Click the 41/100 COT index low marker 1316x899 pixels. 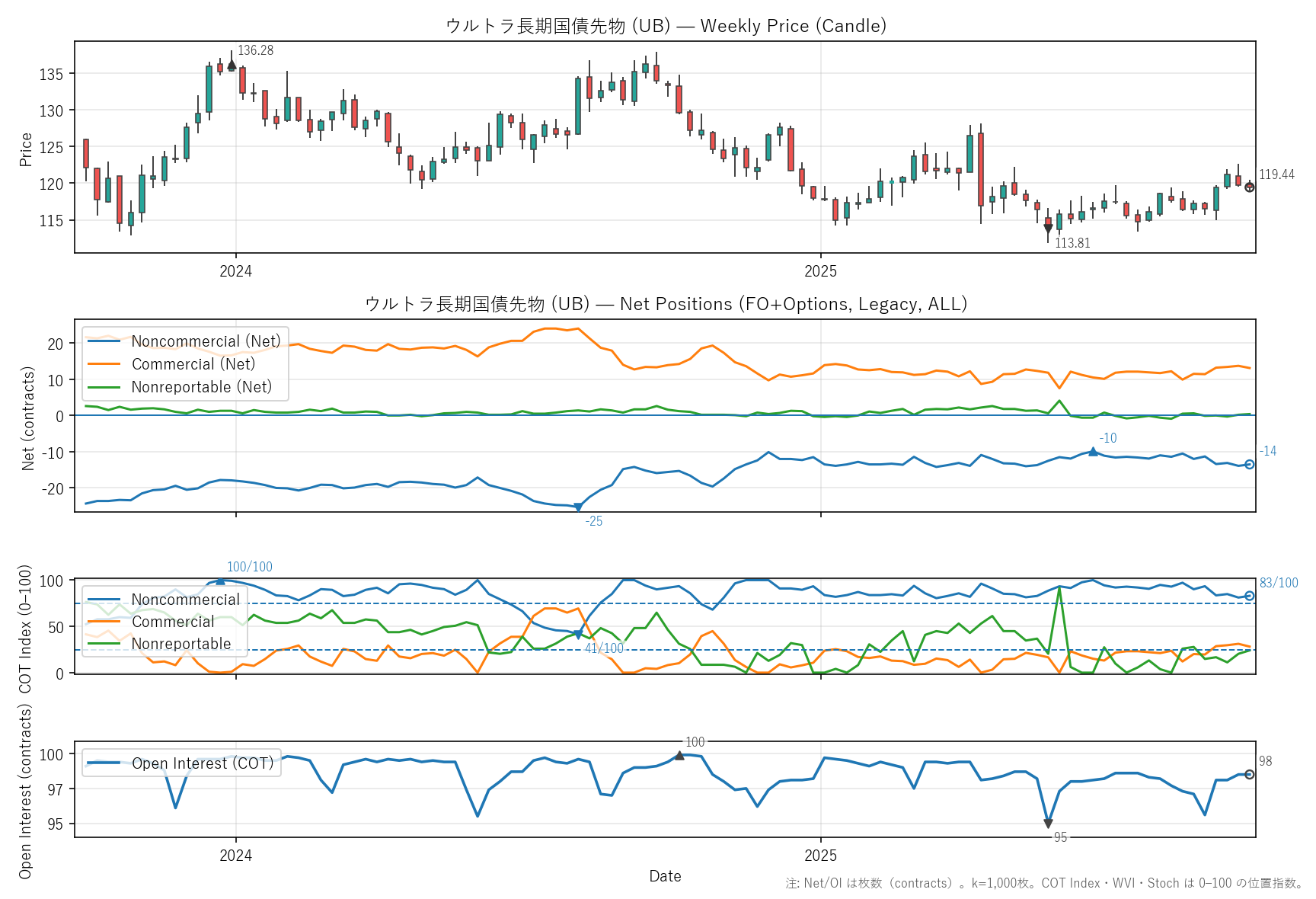577,635
